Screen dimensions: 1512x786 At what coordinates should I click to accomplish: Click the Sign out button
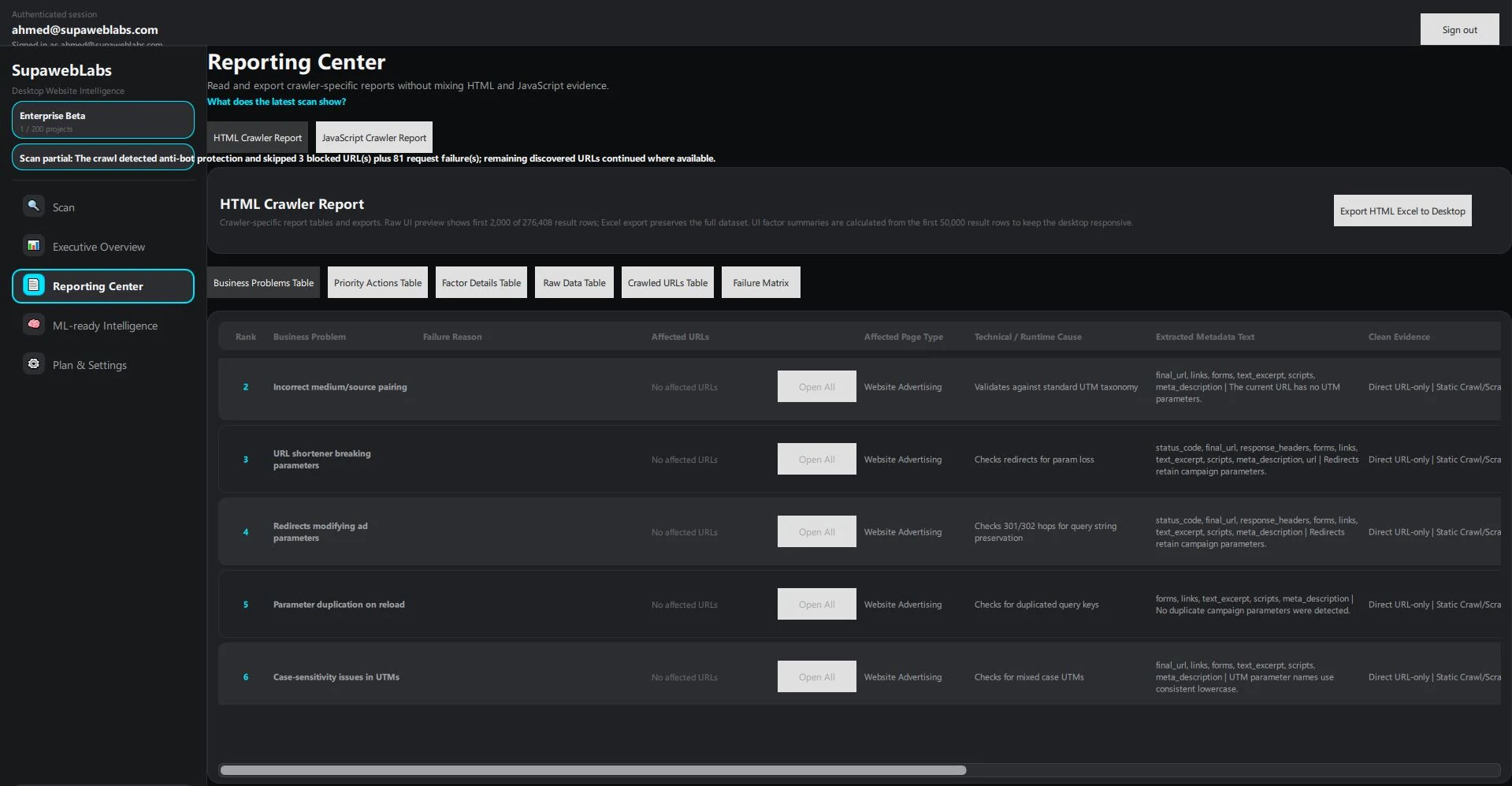coord(1459,29)
